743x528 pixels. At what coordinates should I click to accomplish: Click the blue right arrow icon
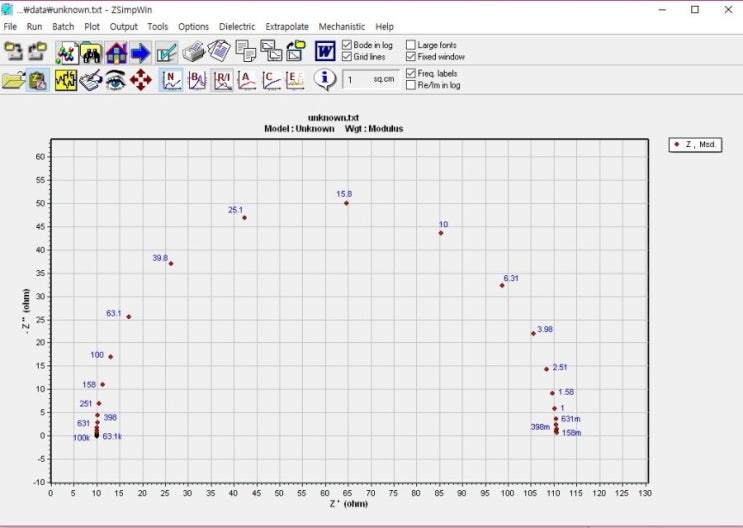[140, 51]
